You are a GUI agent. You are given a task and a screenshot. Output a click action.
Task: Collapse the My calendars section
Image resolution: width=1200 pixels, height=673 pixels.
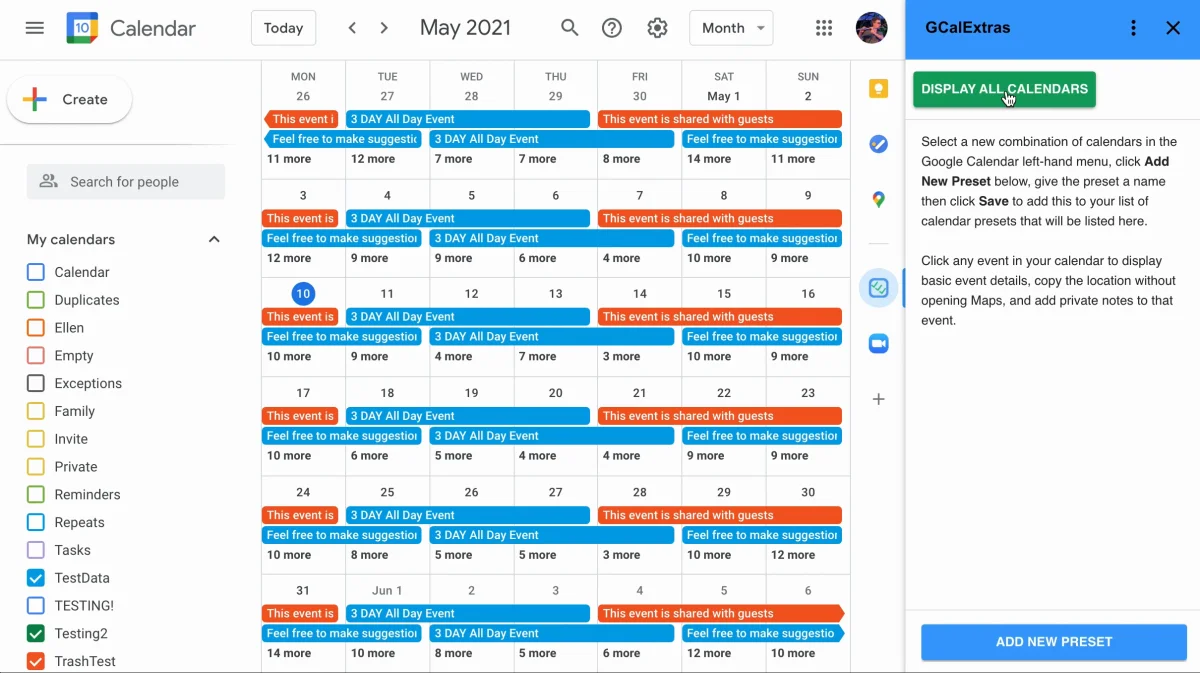(x=213, y=239)
